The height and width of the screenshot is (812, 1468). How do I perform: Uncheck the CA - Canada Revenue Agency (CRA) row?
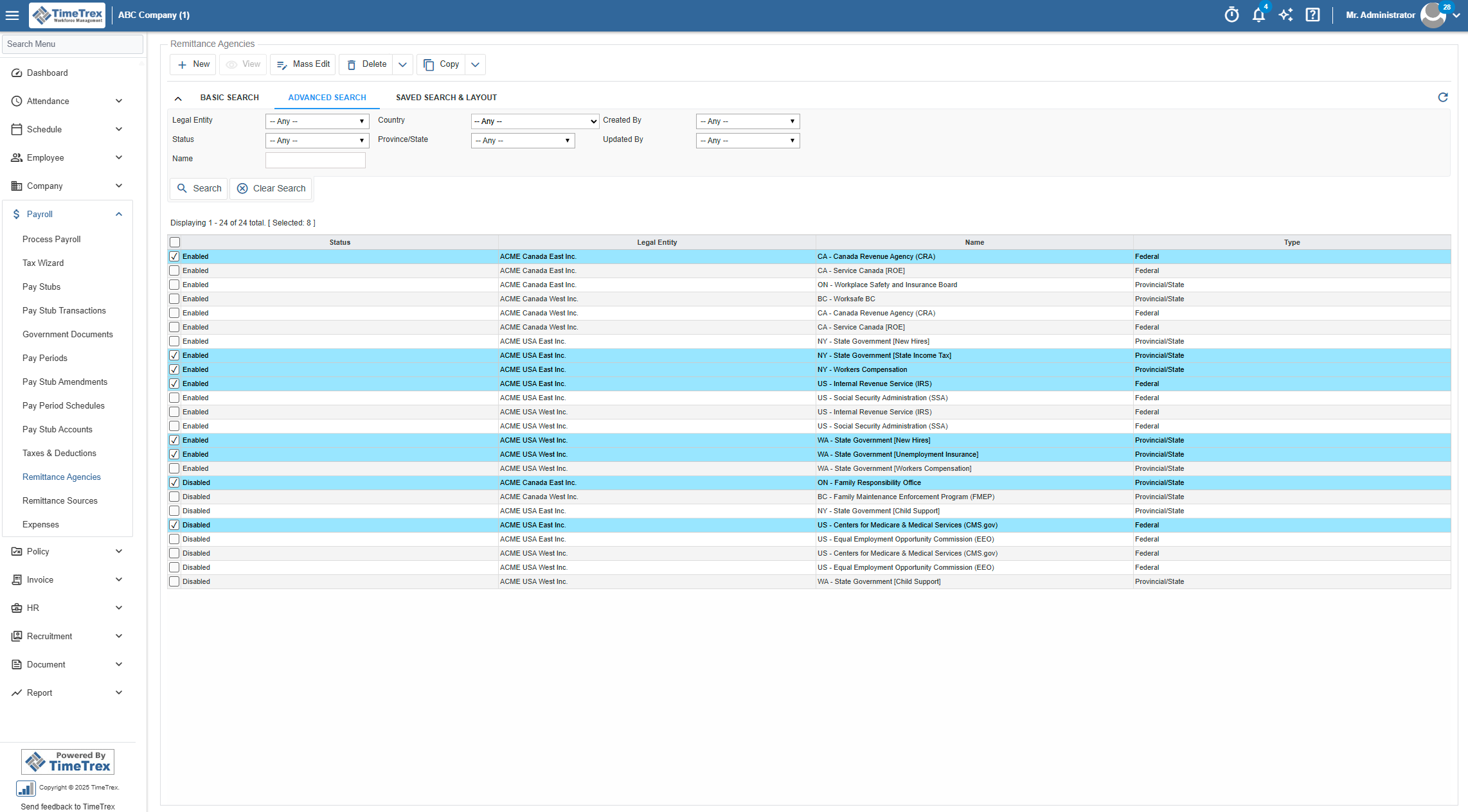[174, 256]
